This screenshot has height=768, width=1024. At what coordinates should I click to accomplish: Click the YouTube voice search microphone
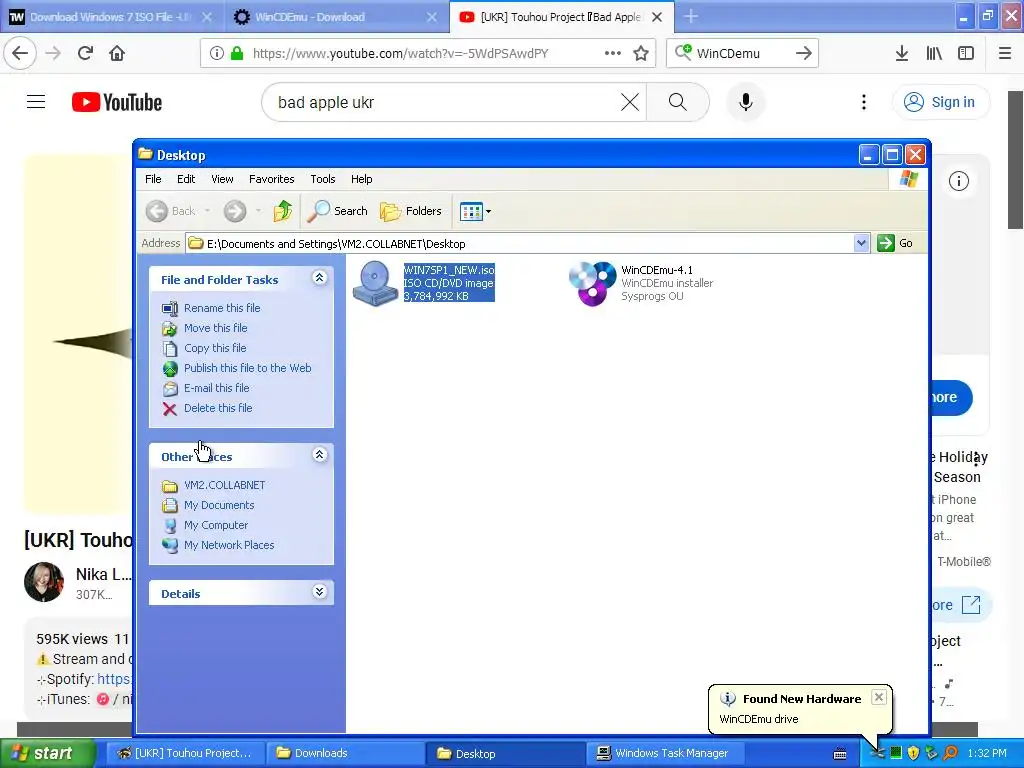click(x=746, y=102)
